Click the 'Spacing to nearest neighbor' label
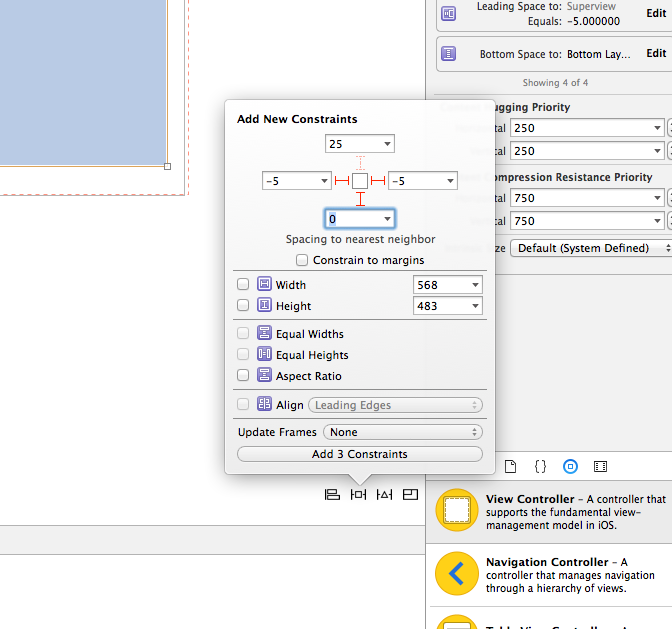The width and height of the screenshot is (672, 629). (360, 239)
